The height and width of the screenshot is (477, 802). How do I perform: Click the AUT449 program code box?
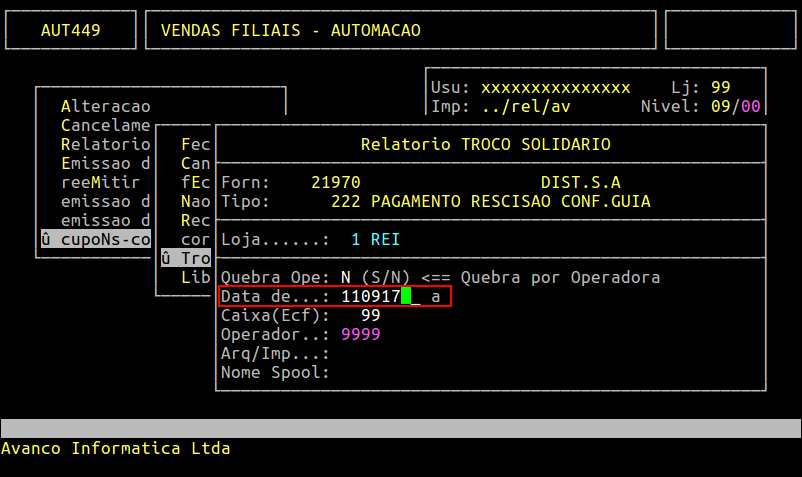pos(70,31)
